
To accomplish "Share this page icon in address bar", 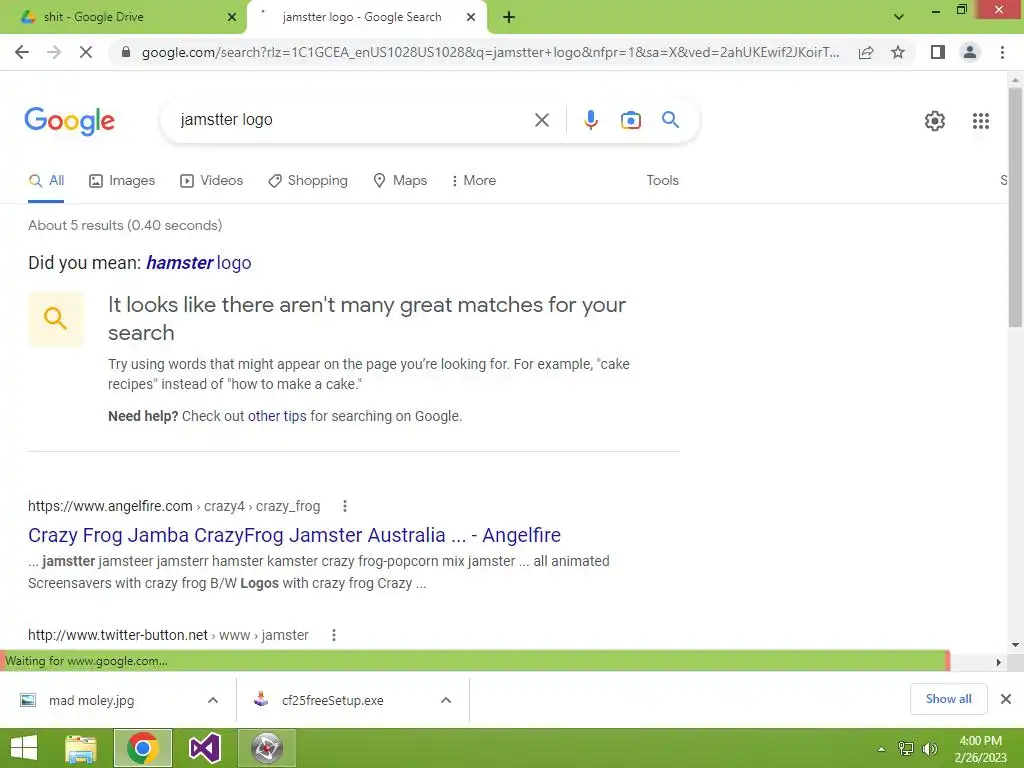I will tap(866, 52).
